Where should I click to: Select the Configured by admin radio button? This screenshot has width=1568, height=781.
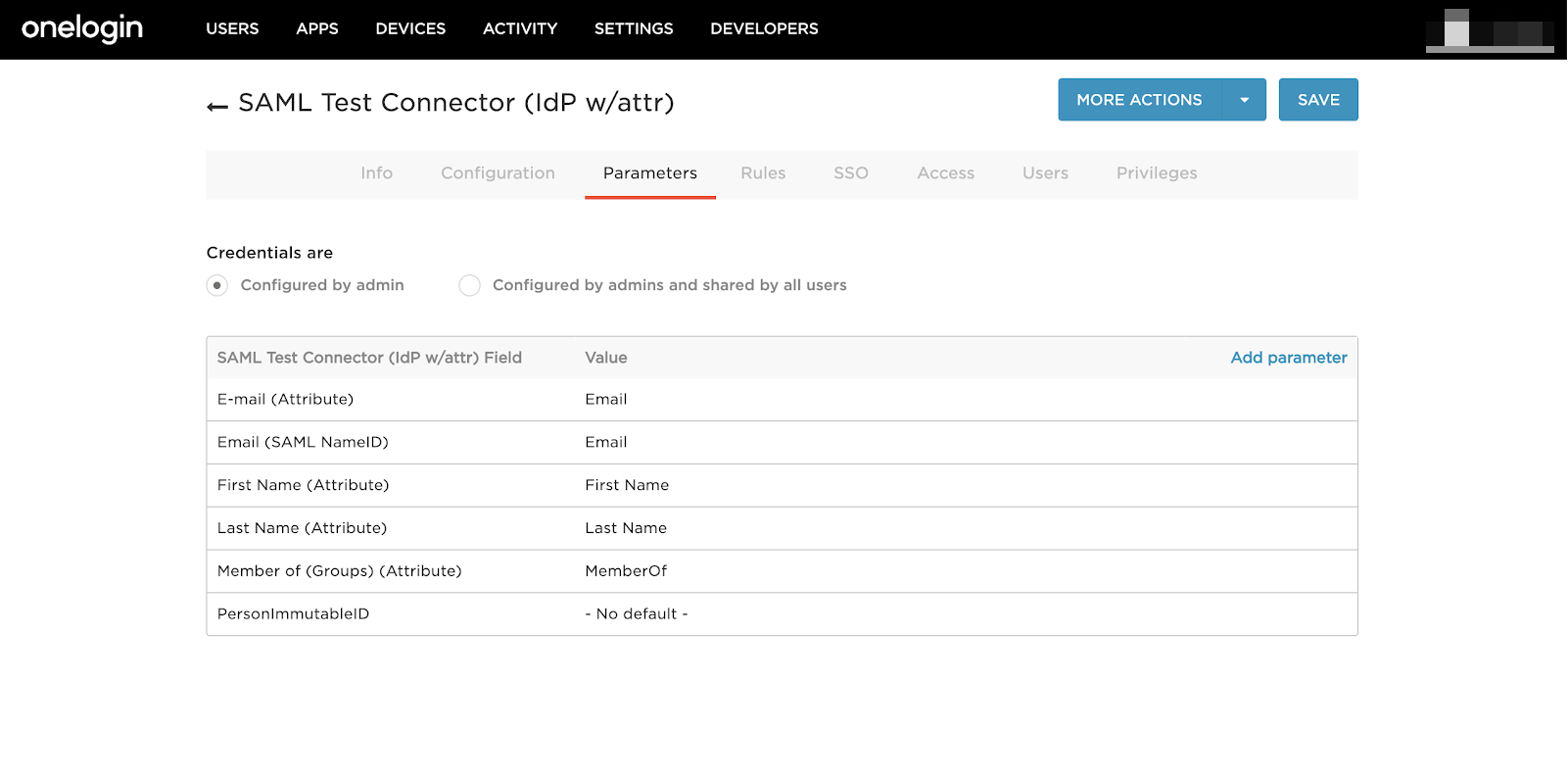217,285
